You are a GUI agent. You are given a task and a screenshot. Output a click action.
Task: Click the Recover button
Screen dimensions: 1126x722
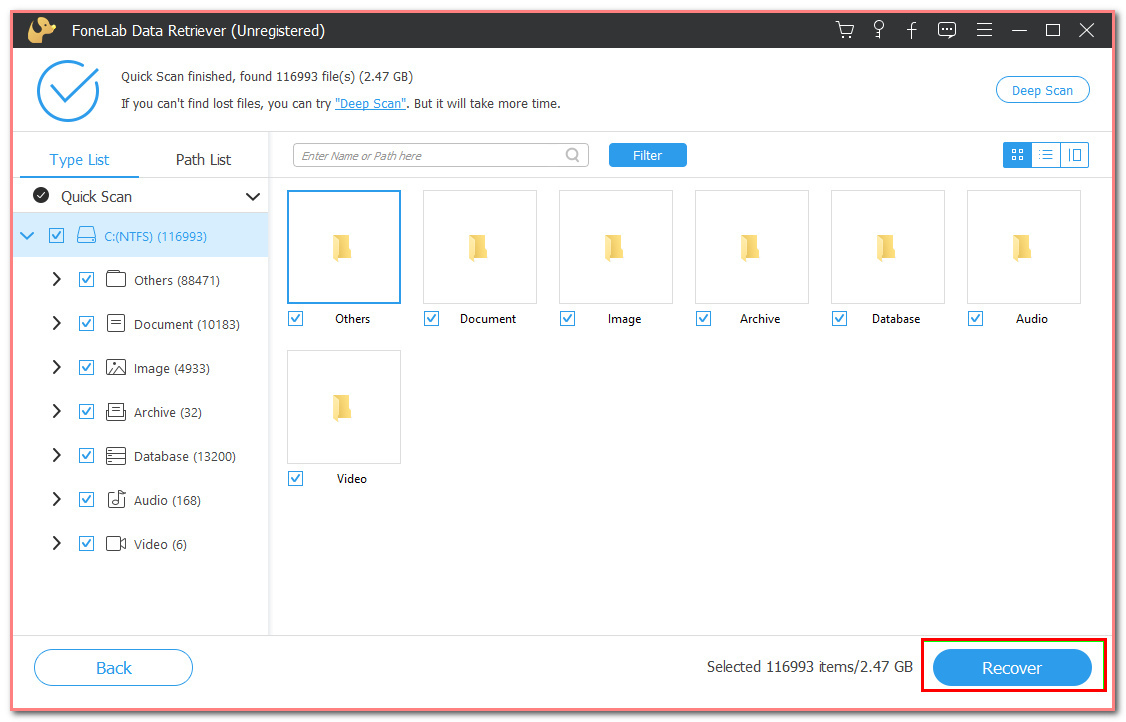(1012, 667)
